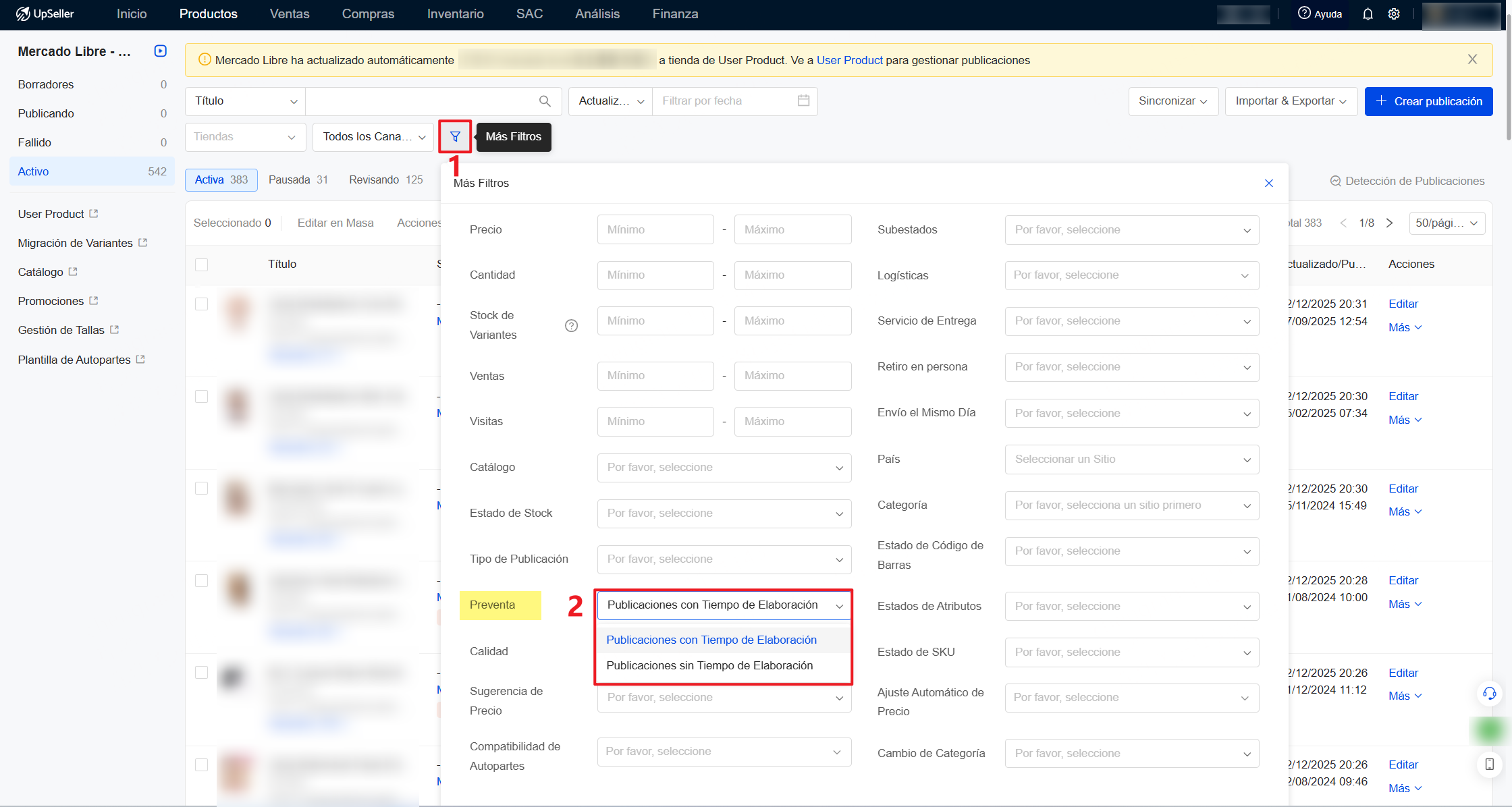The width and height of the screenshot is (1512, 807).
Task: Click the Visitas Mínimo input field
Action: pyautogui.click(x=655, y=422)
